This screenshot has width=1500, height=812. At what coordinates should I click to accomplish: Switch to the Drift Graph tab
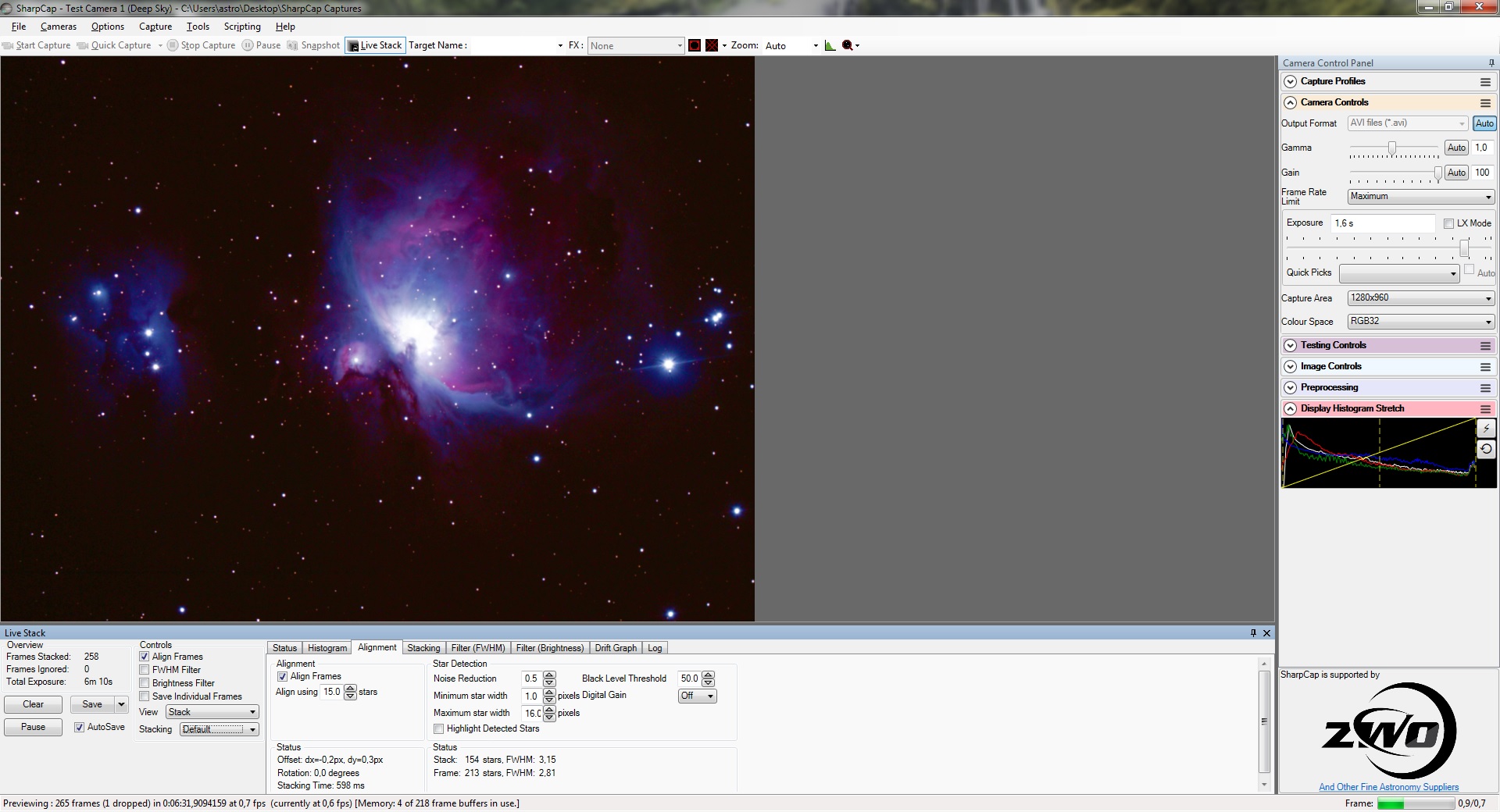tap(616, 648)
